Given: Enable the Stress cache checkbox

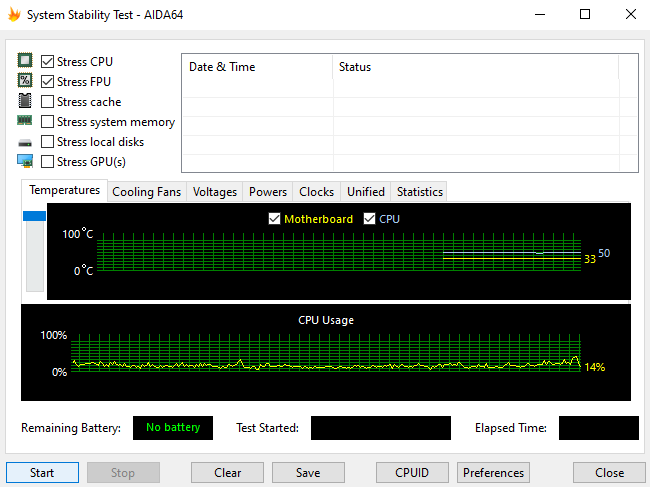Looking at the screenshot, I should coord(47,102).
